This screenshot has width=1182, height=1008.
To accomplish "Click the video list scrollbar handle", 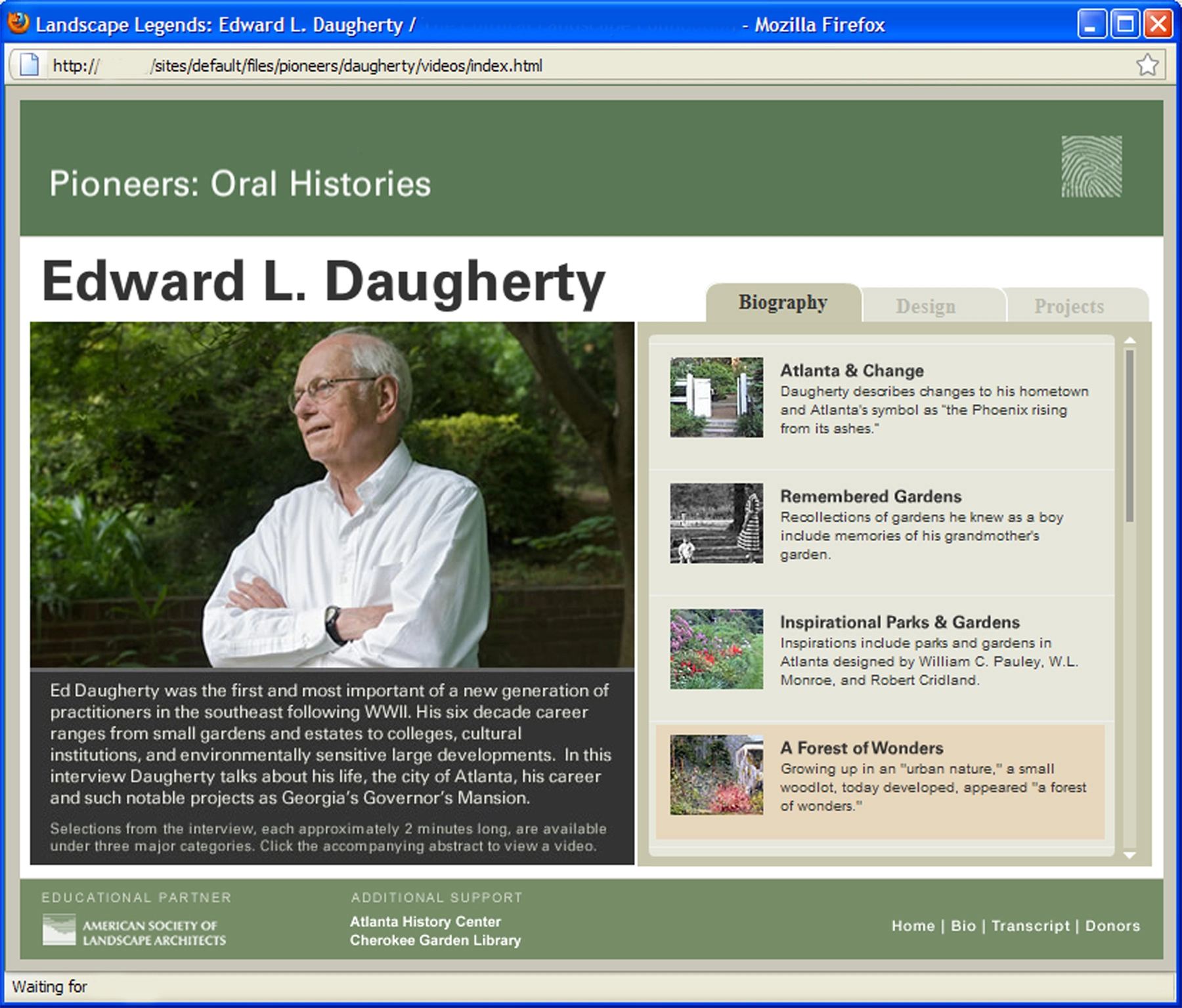I will (1130, 435).
